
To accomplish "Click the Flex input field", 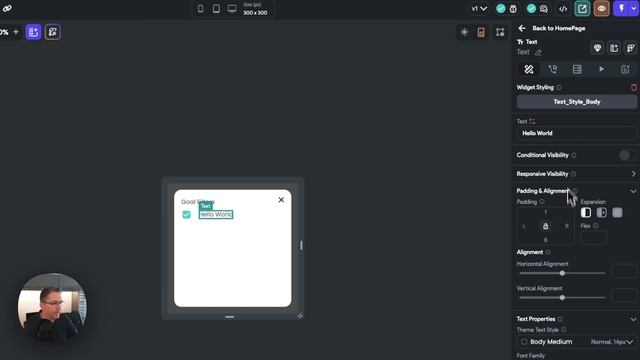I will click(593, 238).
